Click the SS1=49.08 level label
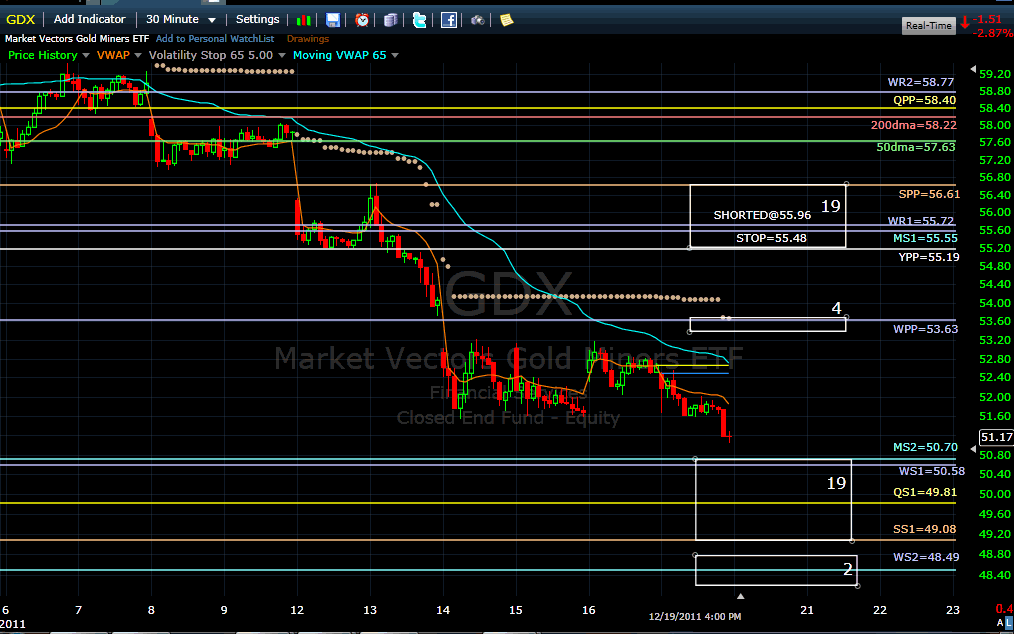The image size is (1014, 634). coord(925,529)
